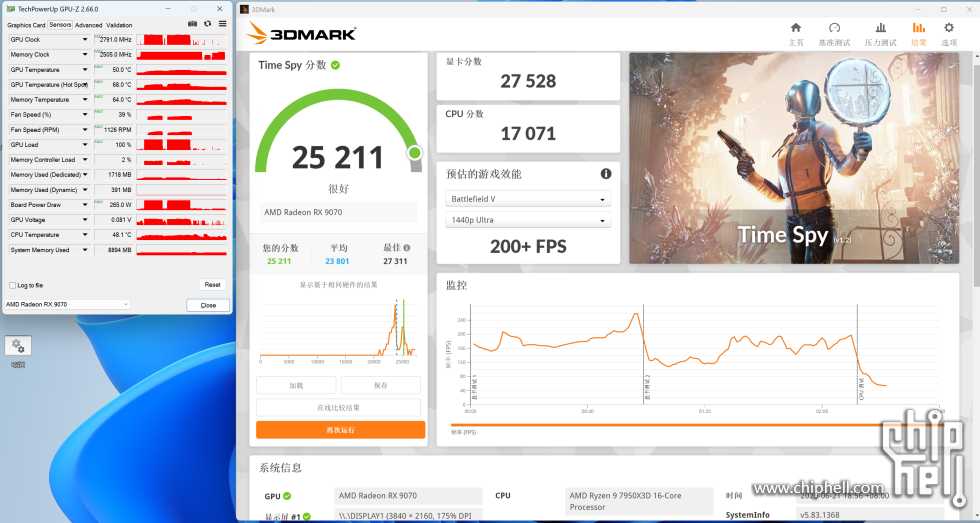980x523 pixels.
Task: Expand the Memory Clock sensor dropdown
Action: [x=85, y=54]
